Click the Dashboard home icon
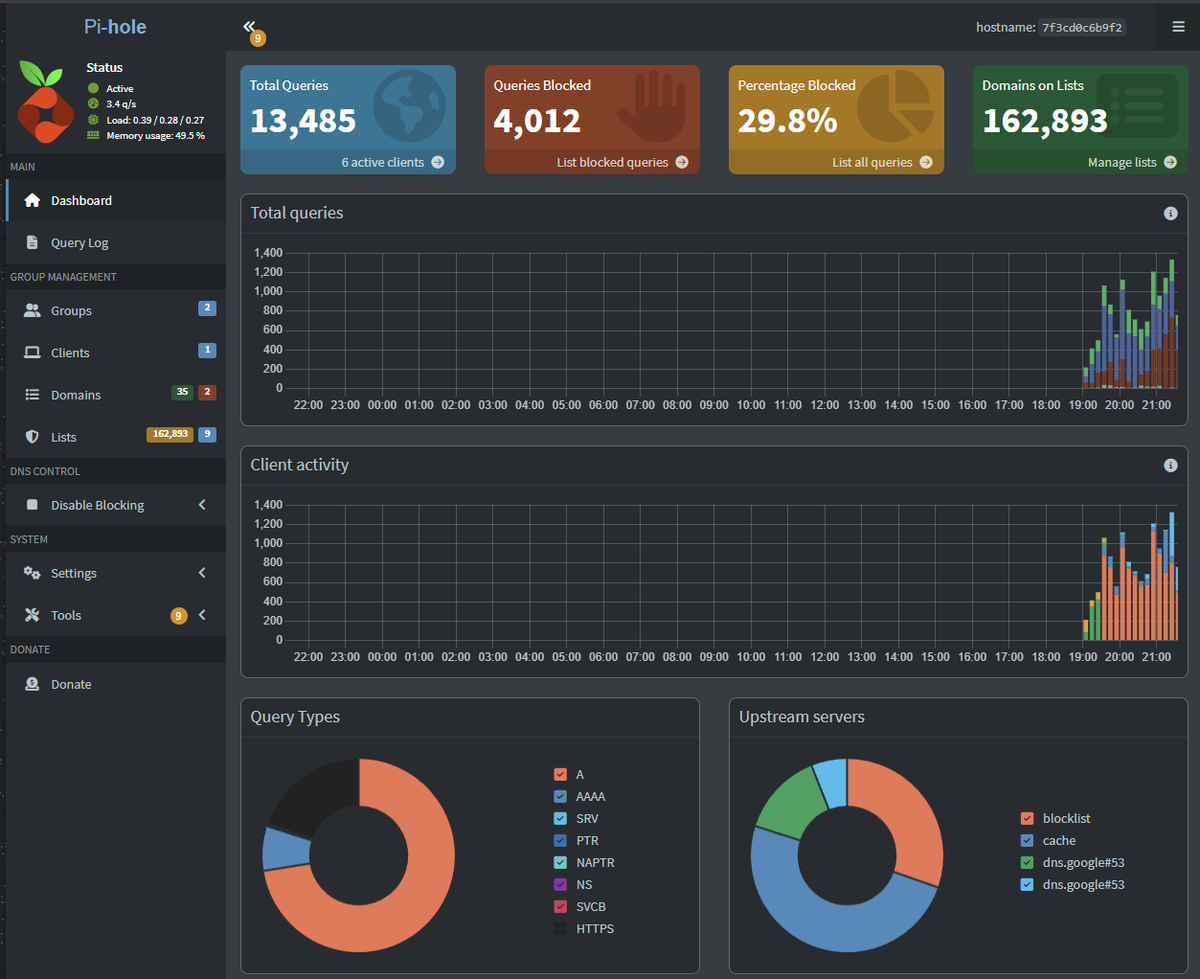Viewport: 1200px width, 979px height. (x=32, y=200)
